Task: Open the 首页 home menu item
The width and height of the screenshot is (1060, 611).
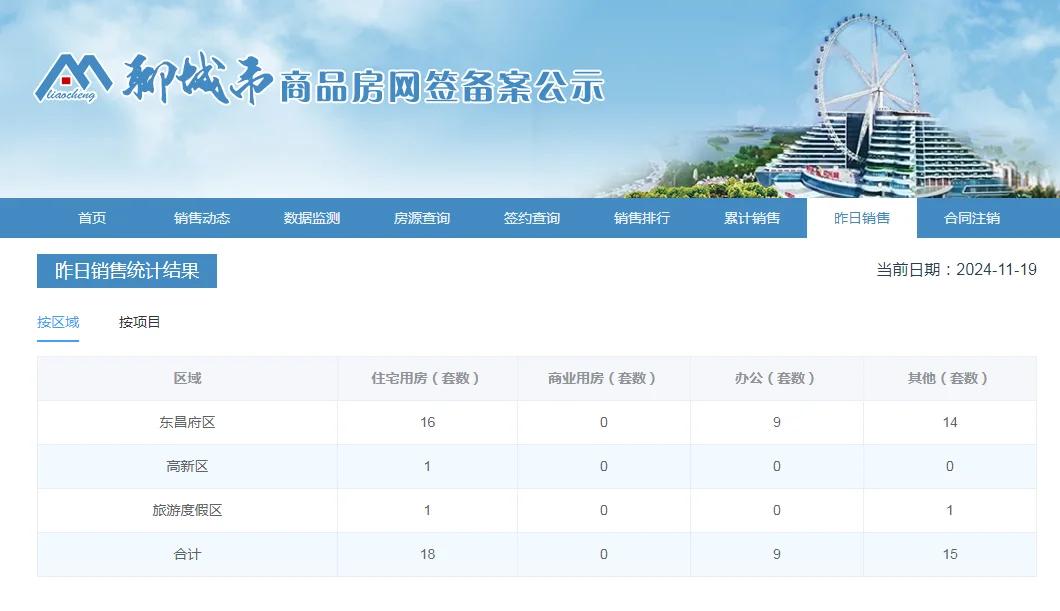Action: [x=92, y=218]
